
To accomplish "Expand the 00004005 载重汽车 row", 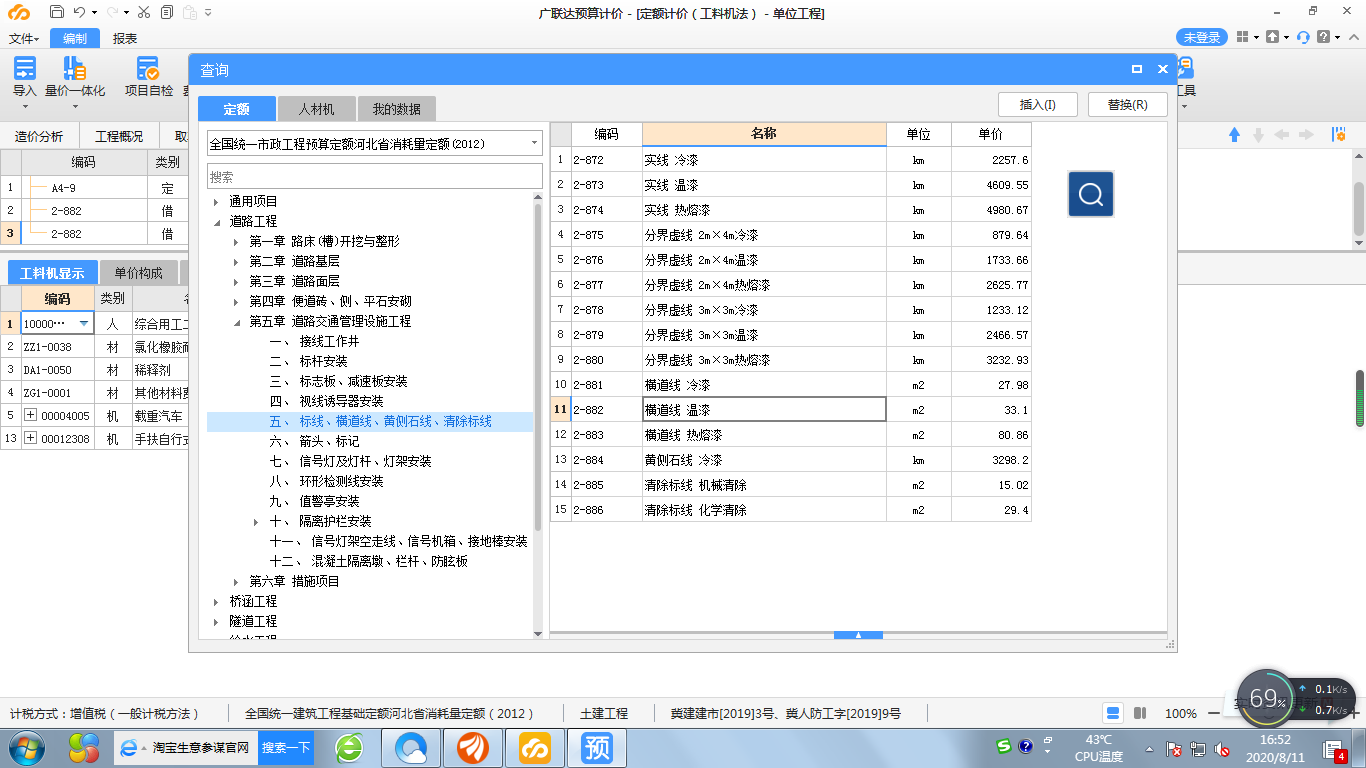I will (x=30, y=415).
